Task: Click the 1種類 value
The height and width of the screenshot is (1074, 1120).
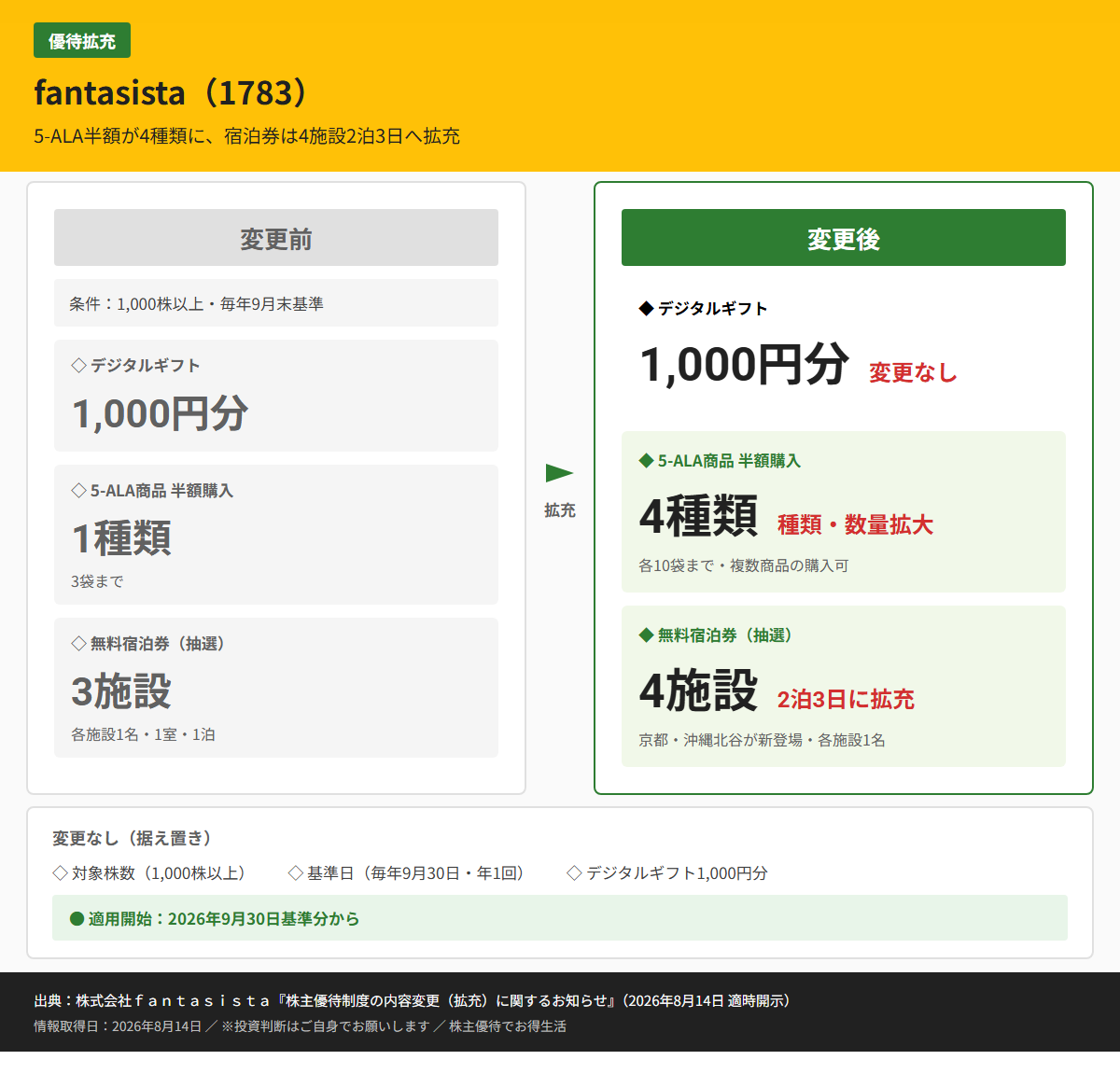Action: [x=121, y=538]
